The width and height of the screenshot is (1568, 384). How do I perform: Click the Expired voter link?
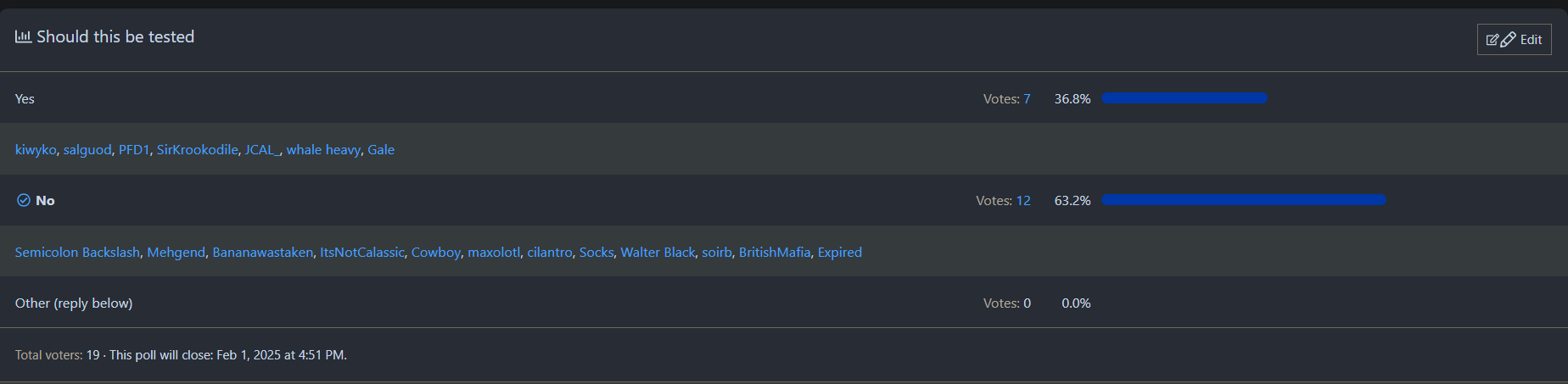(x=839, y=253)
